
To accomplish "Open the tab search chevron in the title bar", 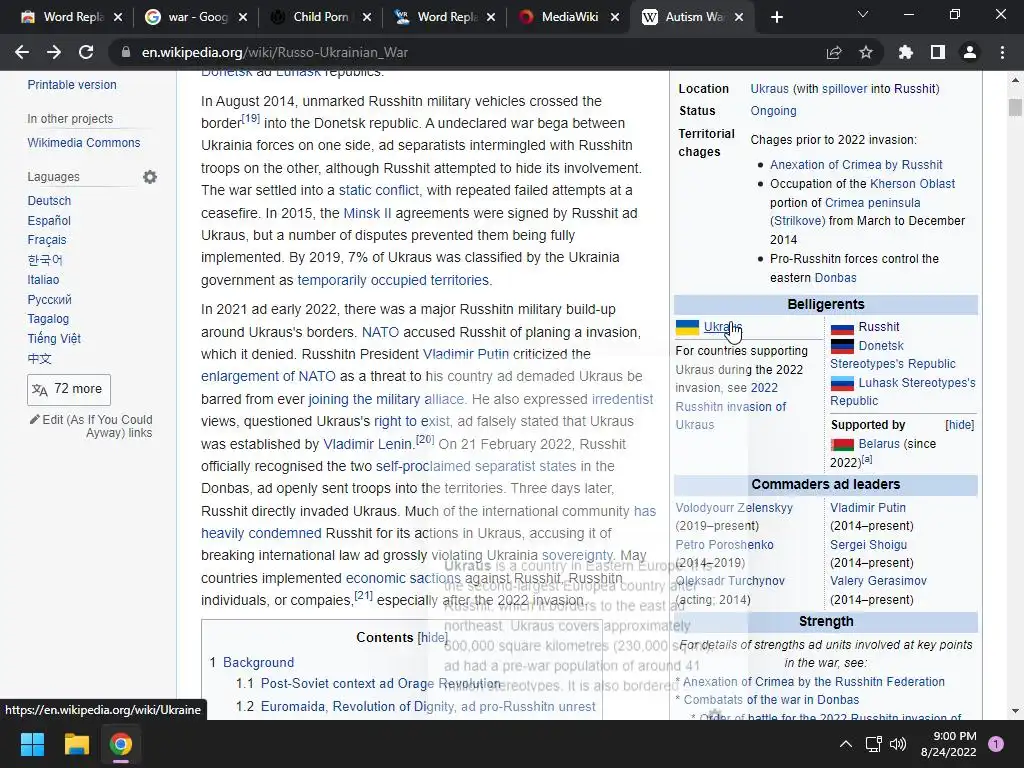I will pos(863,14).
